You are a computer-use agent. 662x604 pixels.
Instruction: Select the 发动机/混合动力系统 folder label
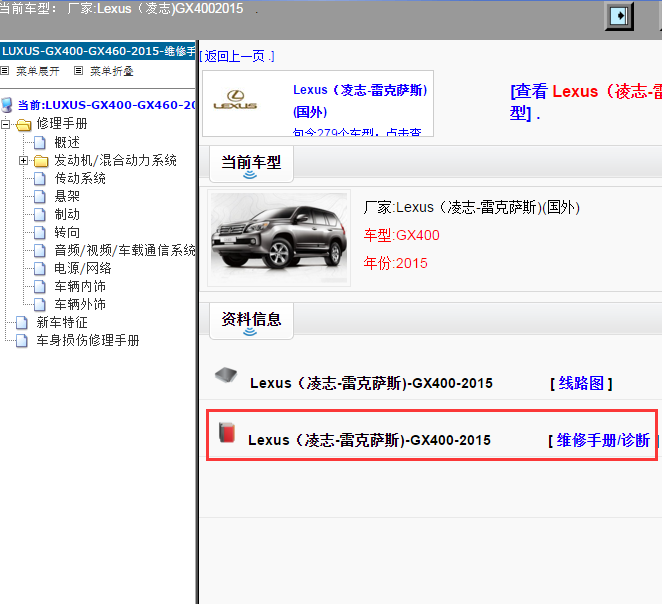coord(115,161)
